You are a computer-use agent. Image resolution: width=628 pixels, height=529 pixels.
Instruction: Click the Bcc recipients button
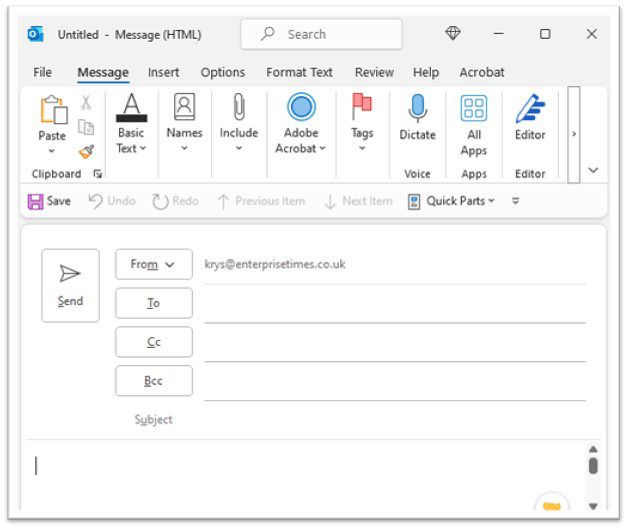click(x=154, y=381)
